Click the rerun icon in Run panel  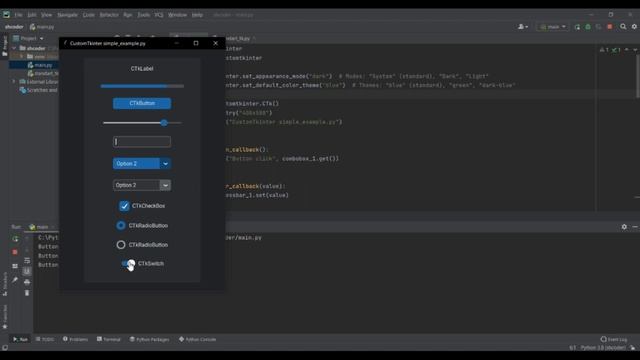click(x=15, y=239)
